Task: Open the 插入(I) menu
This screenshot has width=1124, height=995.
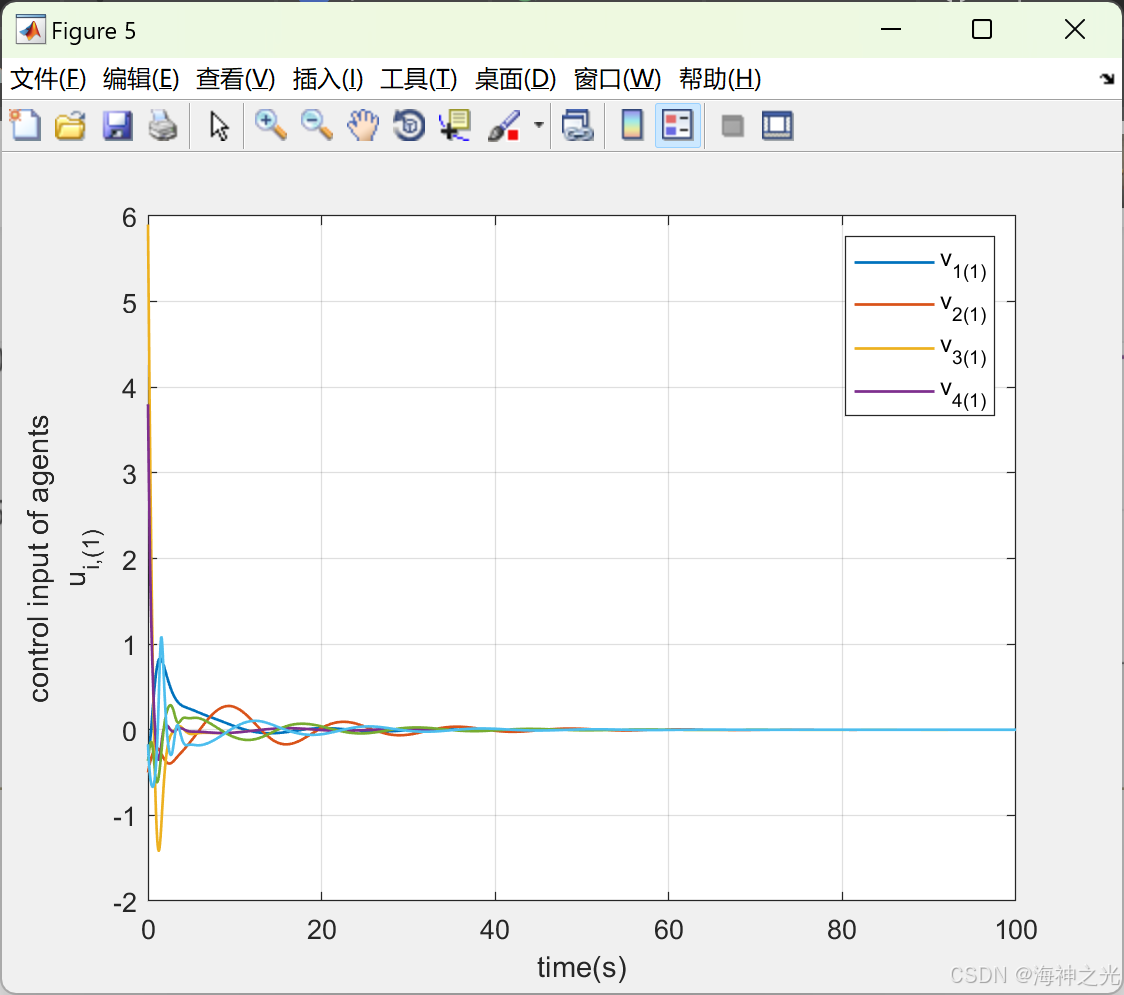Action: click(328, 79)
